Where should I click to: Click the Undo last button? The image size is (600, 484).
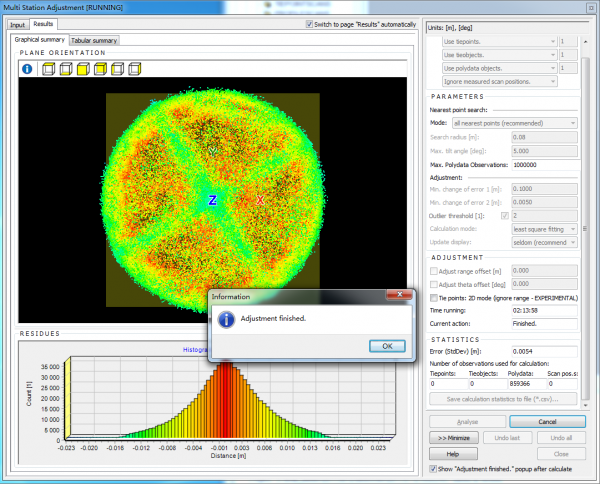[x=507, y=438]
